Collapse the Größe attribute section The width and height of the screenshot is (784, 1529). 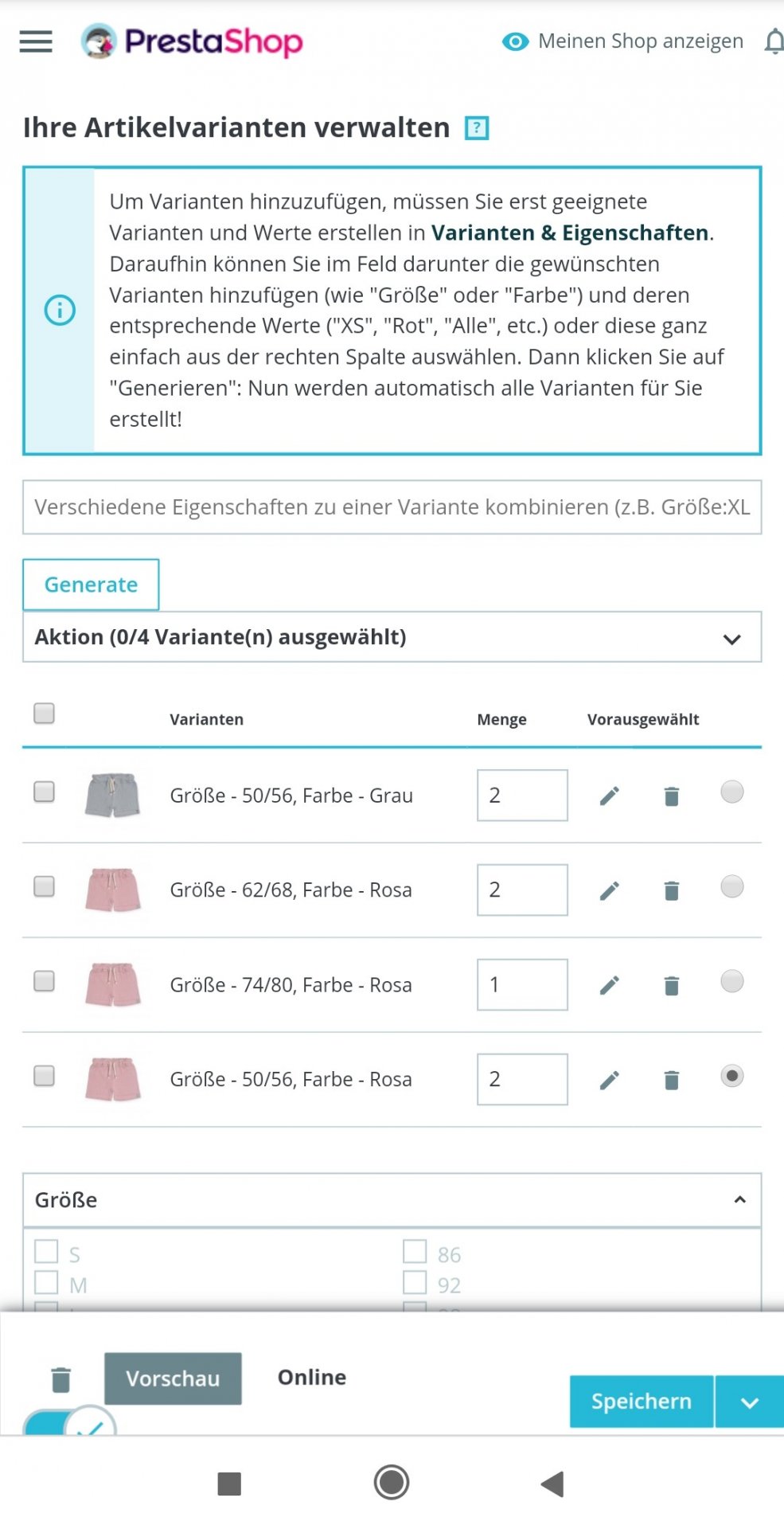pos(739,1199)
